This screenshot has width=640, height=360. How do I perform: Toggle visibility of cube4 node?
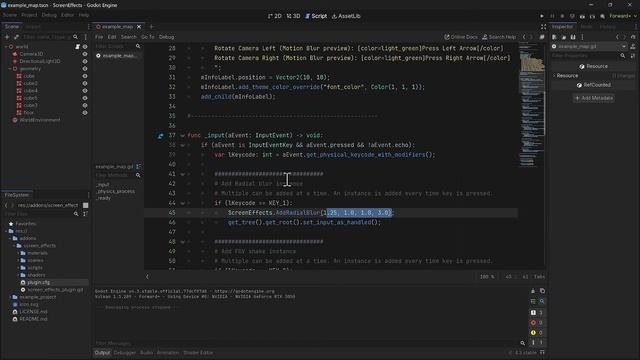coord(85,91)
